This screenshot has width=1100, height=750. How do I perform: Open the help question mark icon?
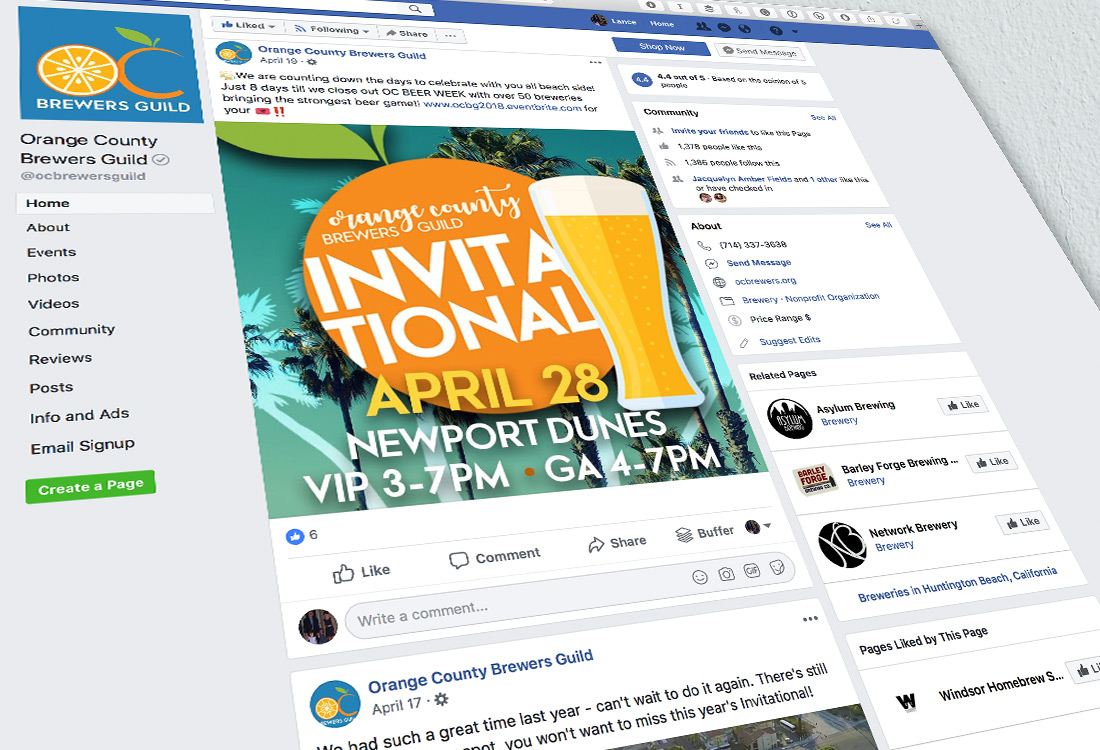[775, 30]
